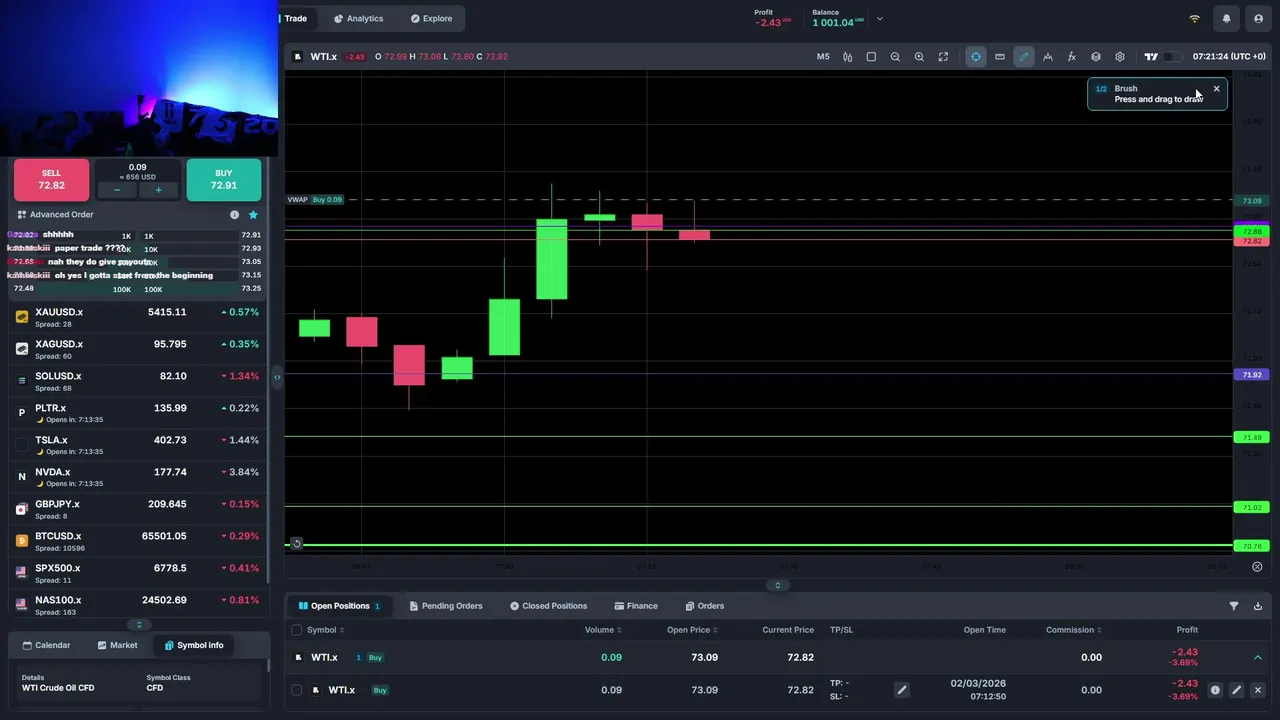Click the BUY 72.91 button
This screenshot has width=1280, height=720.
point(224,180)
